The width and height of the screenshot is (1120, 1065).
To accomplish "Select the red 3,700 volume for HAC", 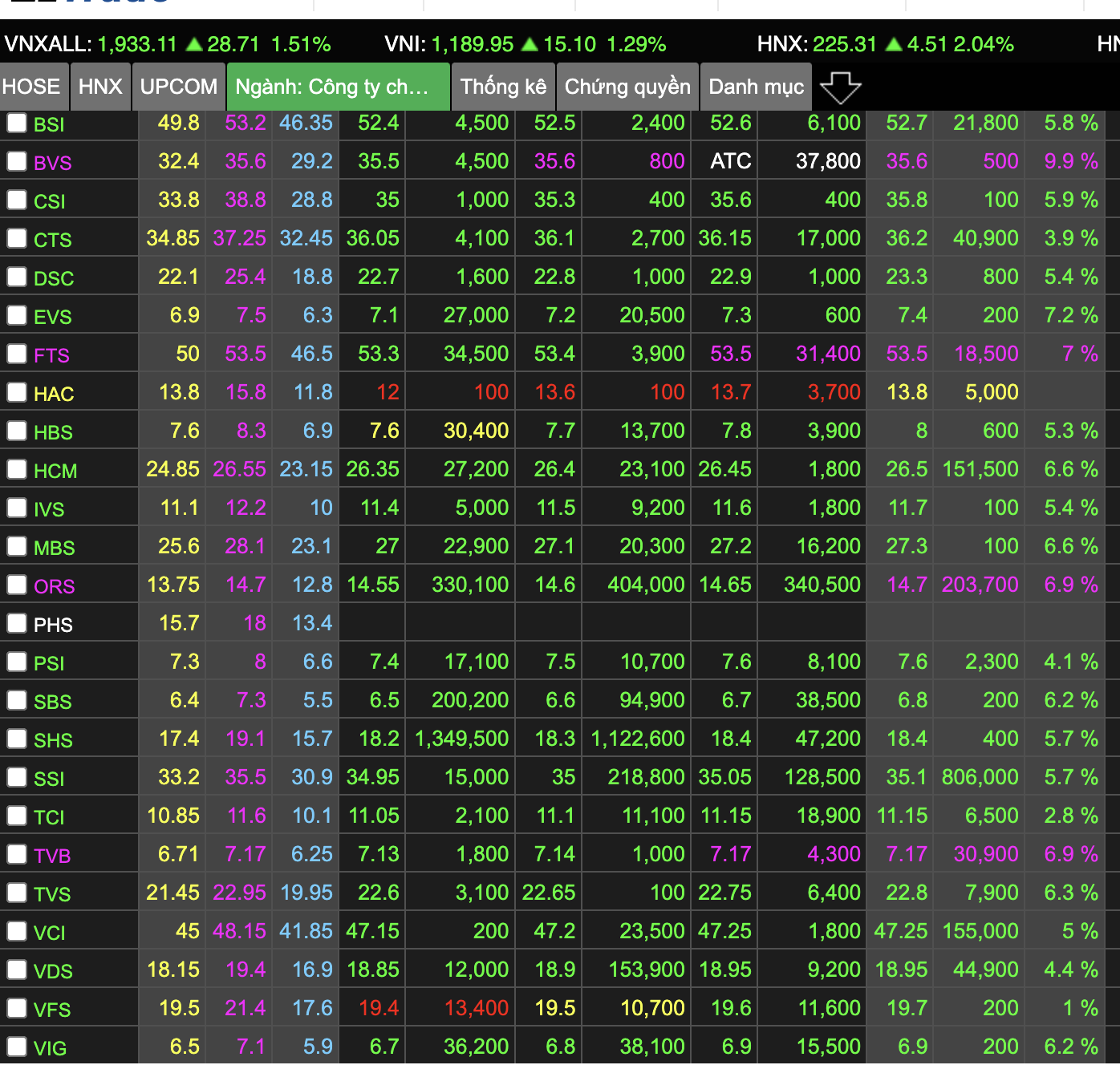I will [834, 392].
